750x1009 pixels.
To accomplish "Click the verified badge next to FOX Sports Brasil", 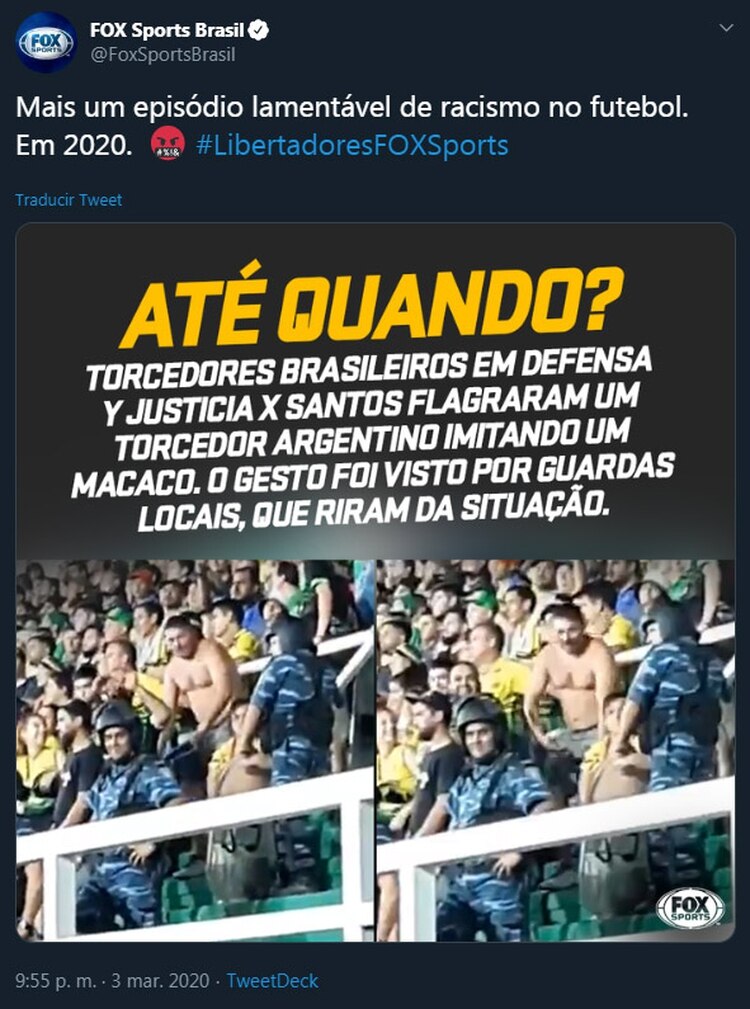I will (259, 30).
